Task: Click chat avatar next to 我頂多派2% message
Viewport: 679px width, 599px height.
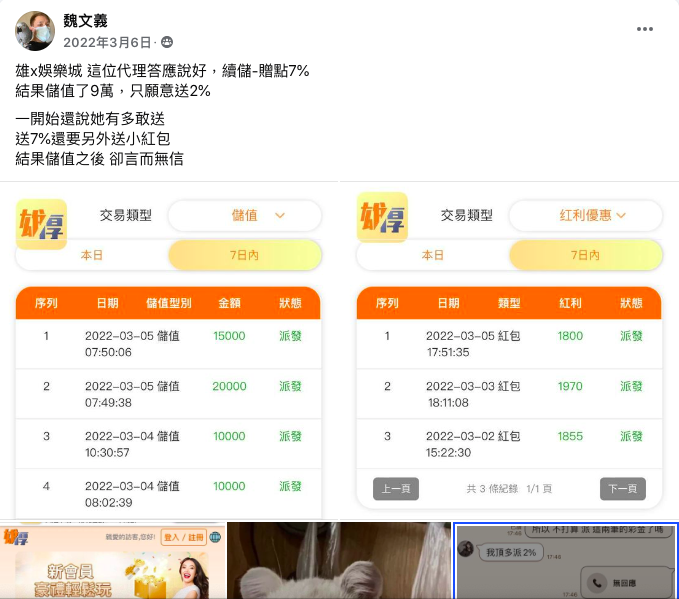Action: click(x=466, y=549)
